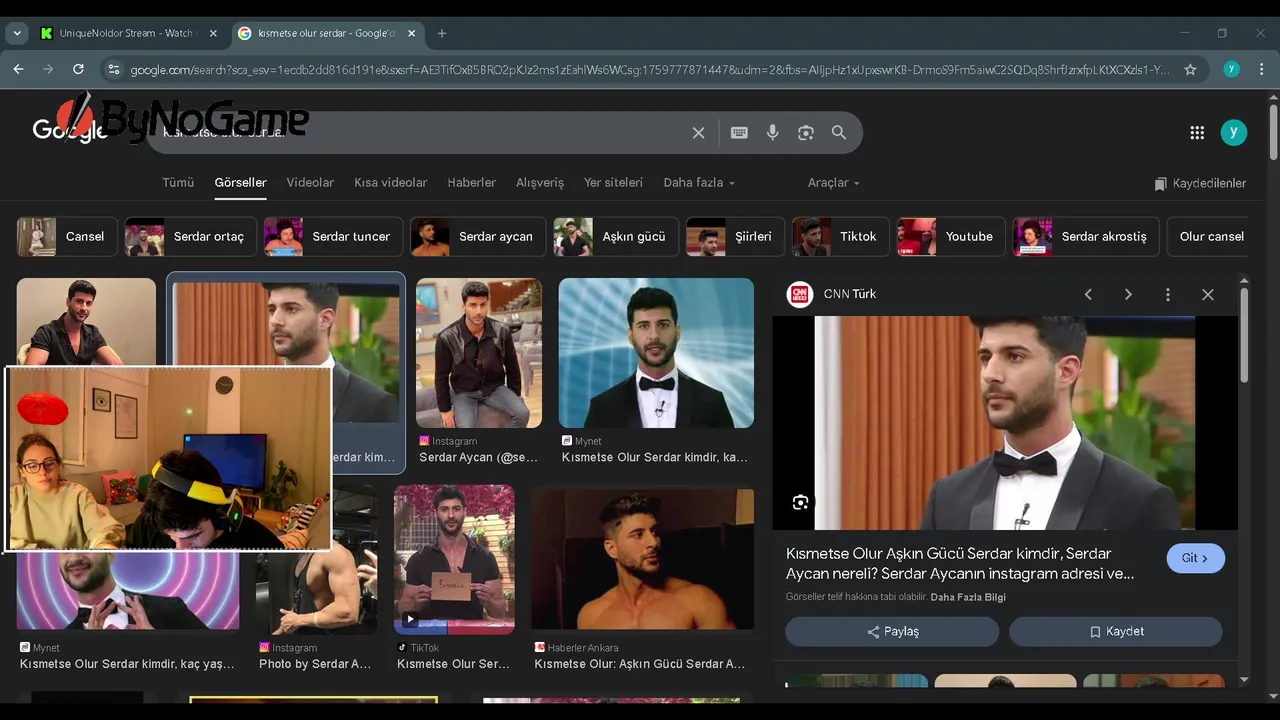This screenshot has width=1280, height=720.
Task: Filter by the Serdar ortaç chip
Action: 191,237
